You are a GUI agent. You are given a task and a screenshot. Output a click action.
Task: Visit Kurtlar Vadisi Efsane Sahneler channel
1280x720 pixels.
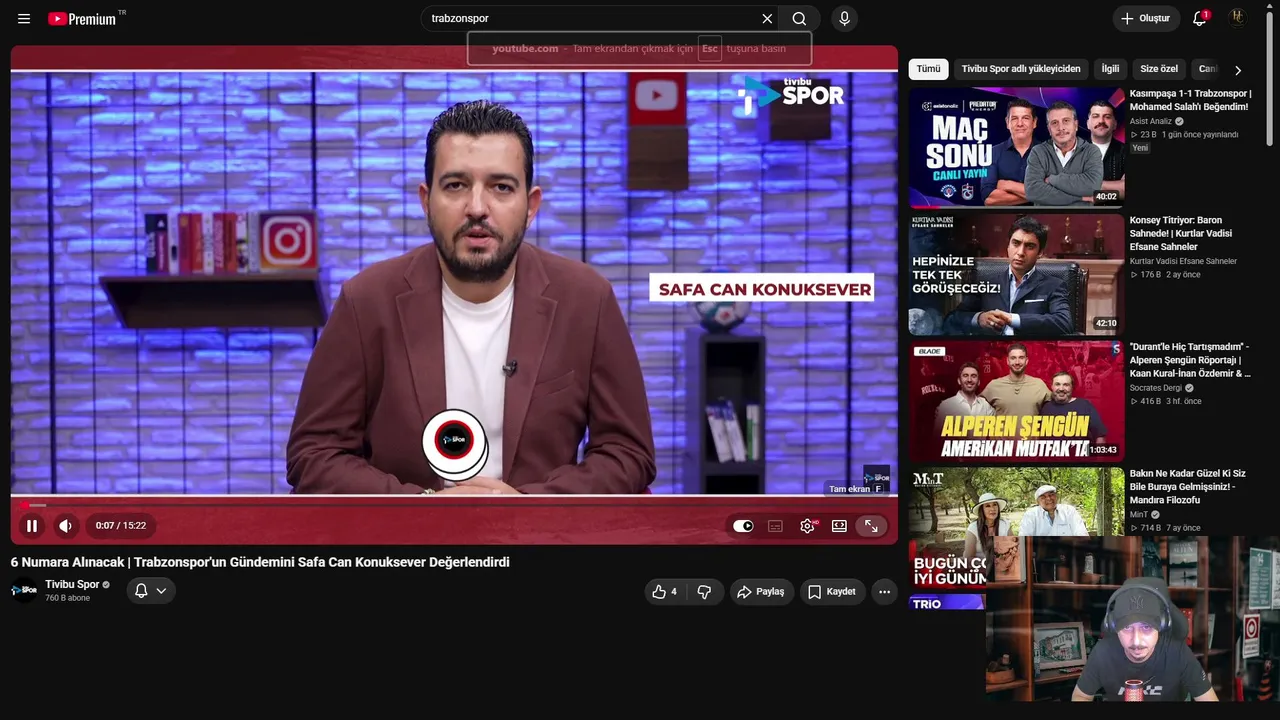[x=1183, y=261]
